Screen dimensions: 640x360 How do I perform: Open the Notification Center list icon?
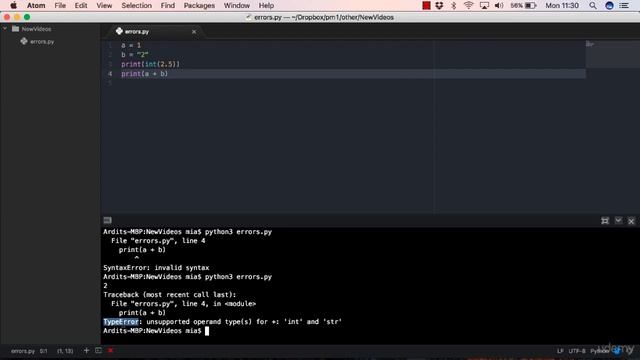click(x=624, y=5)
